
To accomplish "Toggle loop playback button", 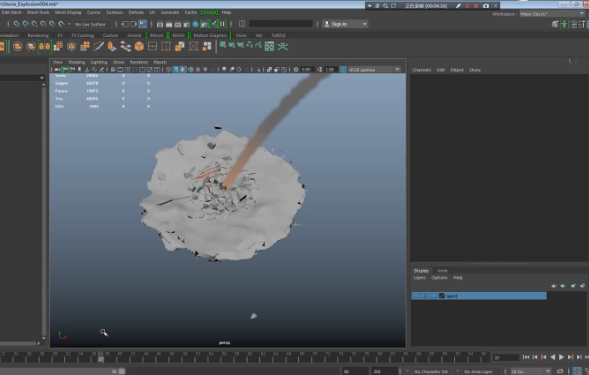I will (560, 371).
